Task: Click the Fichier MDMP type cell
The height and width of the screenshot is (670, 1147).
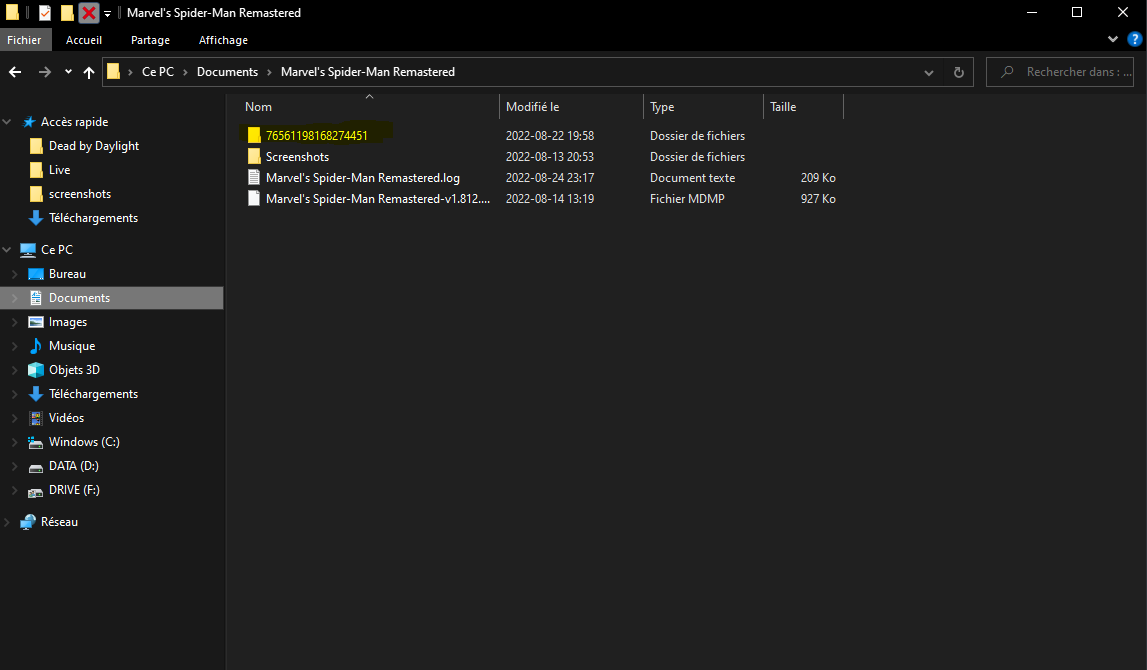Action: coord(687,199)
